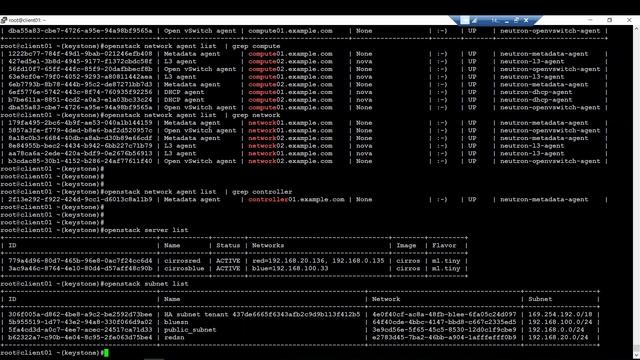
Task: Click the 'HA subnet tenant' name entry
Action: point(262,315)
